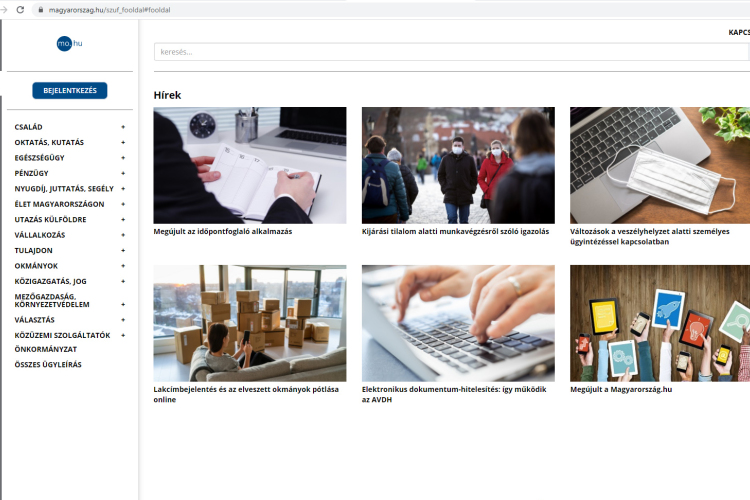750x500 pixels.
Task: Expand TULAJDON plus icon
Action: coord(123,250)
